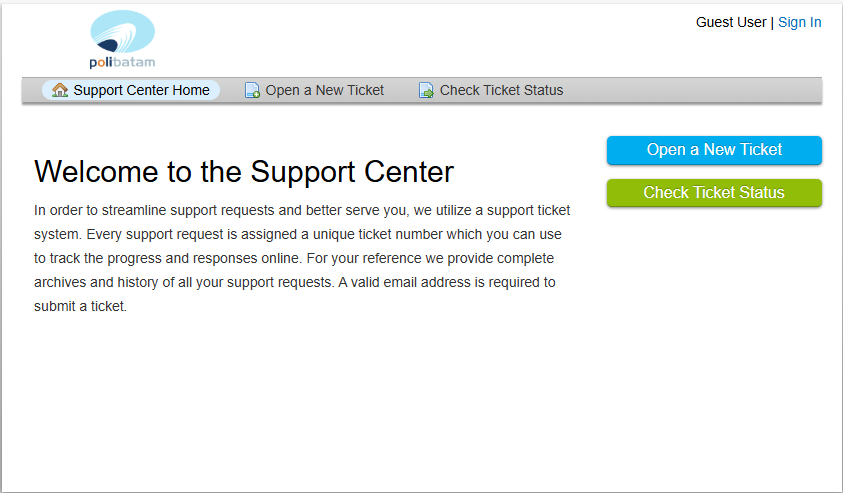Click the separator bar between Guest User and Sign In
The width and height of the screenshot is (843, 493).
pyautogui.click(x=772, y=22)
